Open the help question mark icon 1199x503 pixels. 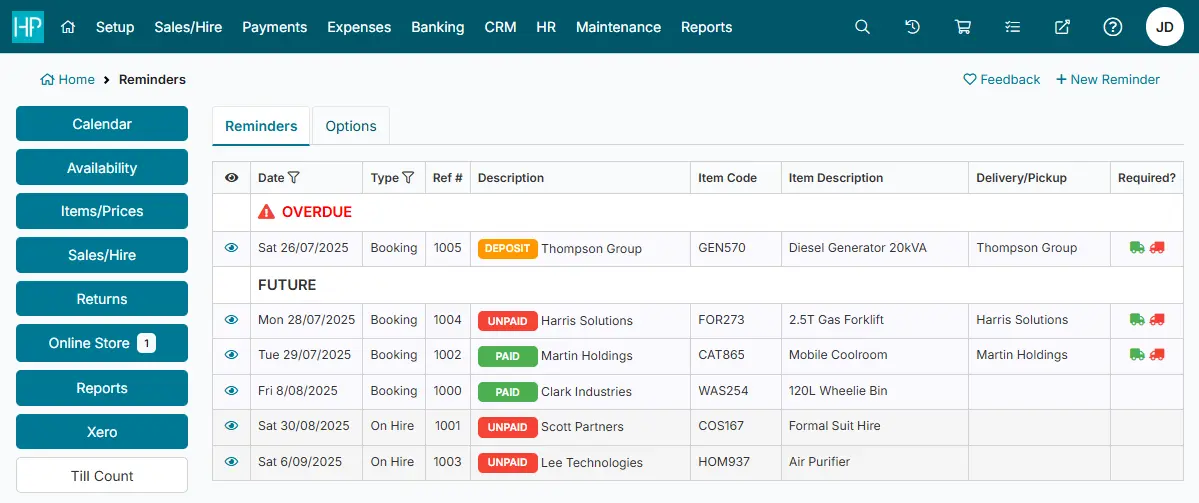[1113, 27]
